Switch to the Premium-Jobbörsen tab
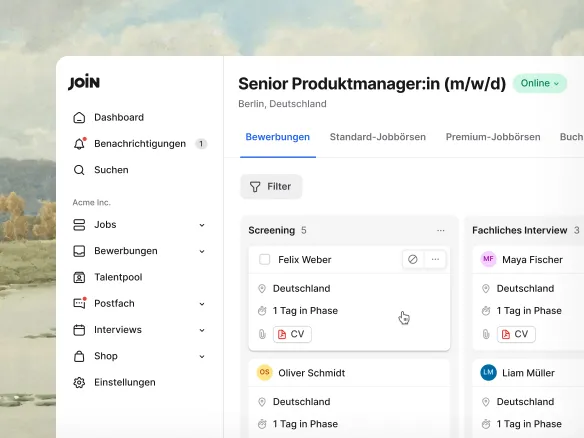 tap(493, 137)
